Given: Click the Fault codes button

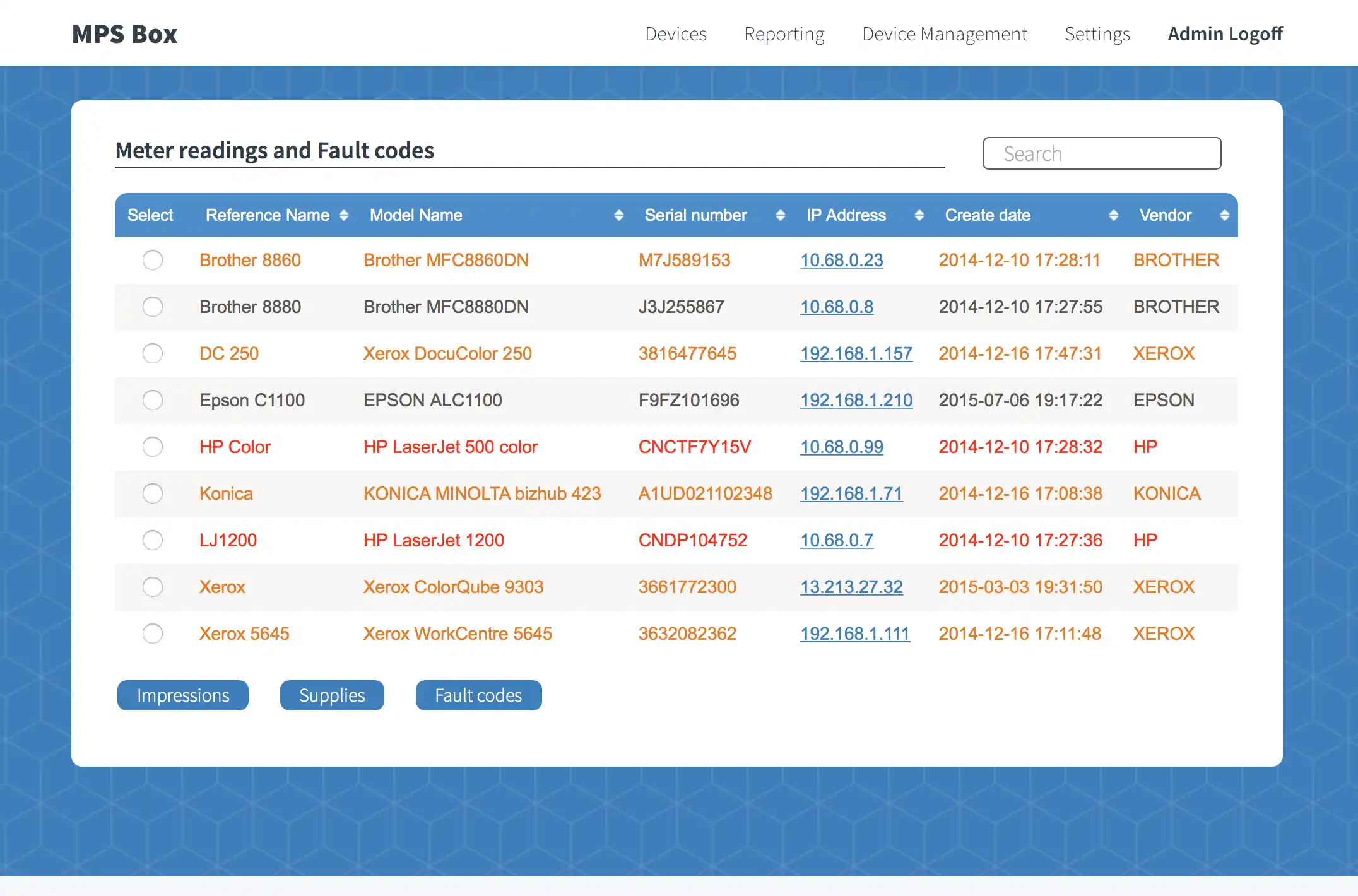Looking at the screenshot, I should point(478,695).
